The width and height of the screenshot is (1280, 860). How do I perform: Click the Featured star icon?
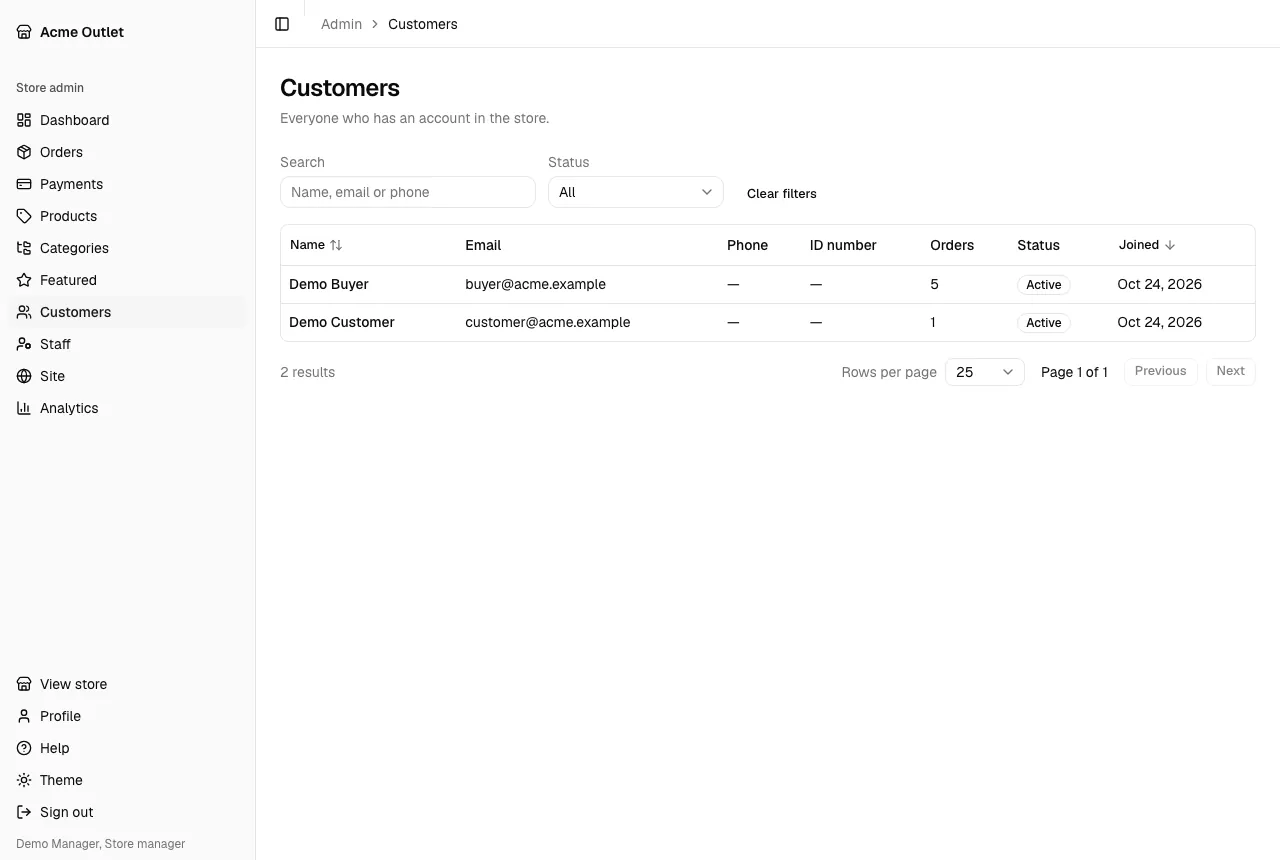coord(24,280)
